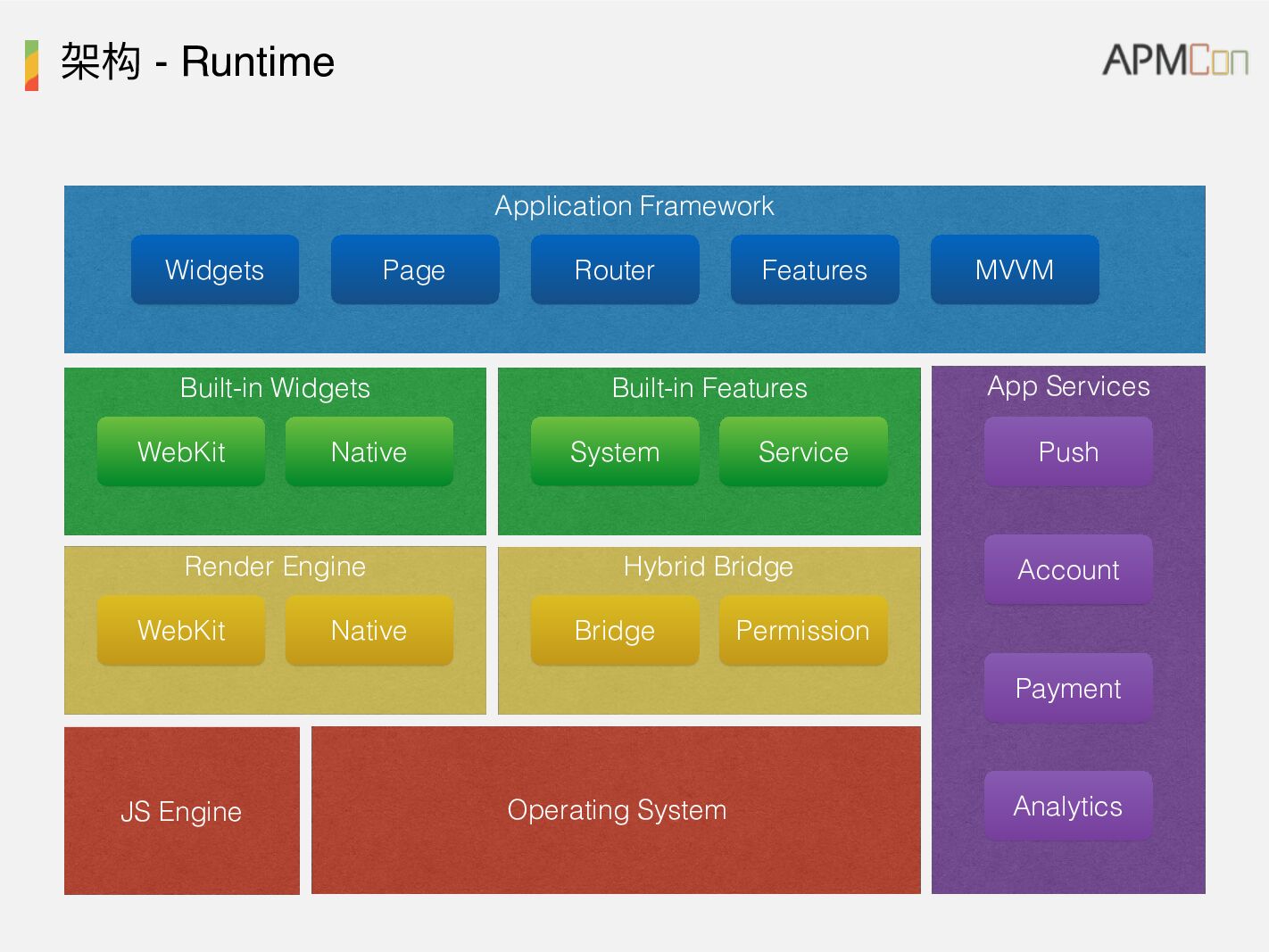
Task: Select Native under Built-in Widgets
Action: coord(369,451)
